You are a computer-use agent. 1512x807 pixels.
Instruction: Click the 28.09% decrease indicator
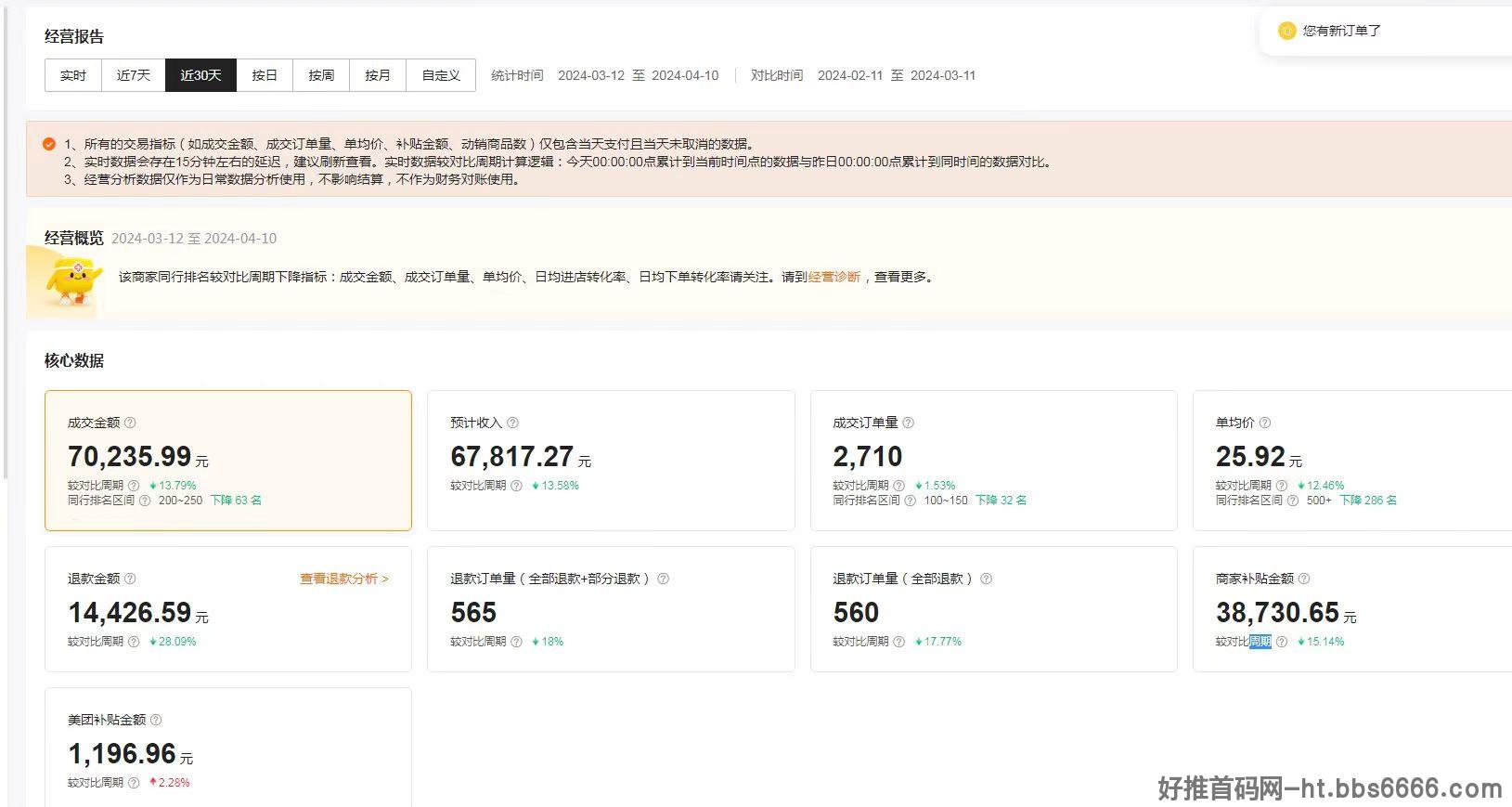[x=173, y=642]
